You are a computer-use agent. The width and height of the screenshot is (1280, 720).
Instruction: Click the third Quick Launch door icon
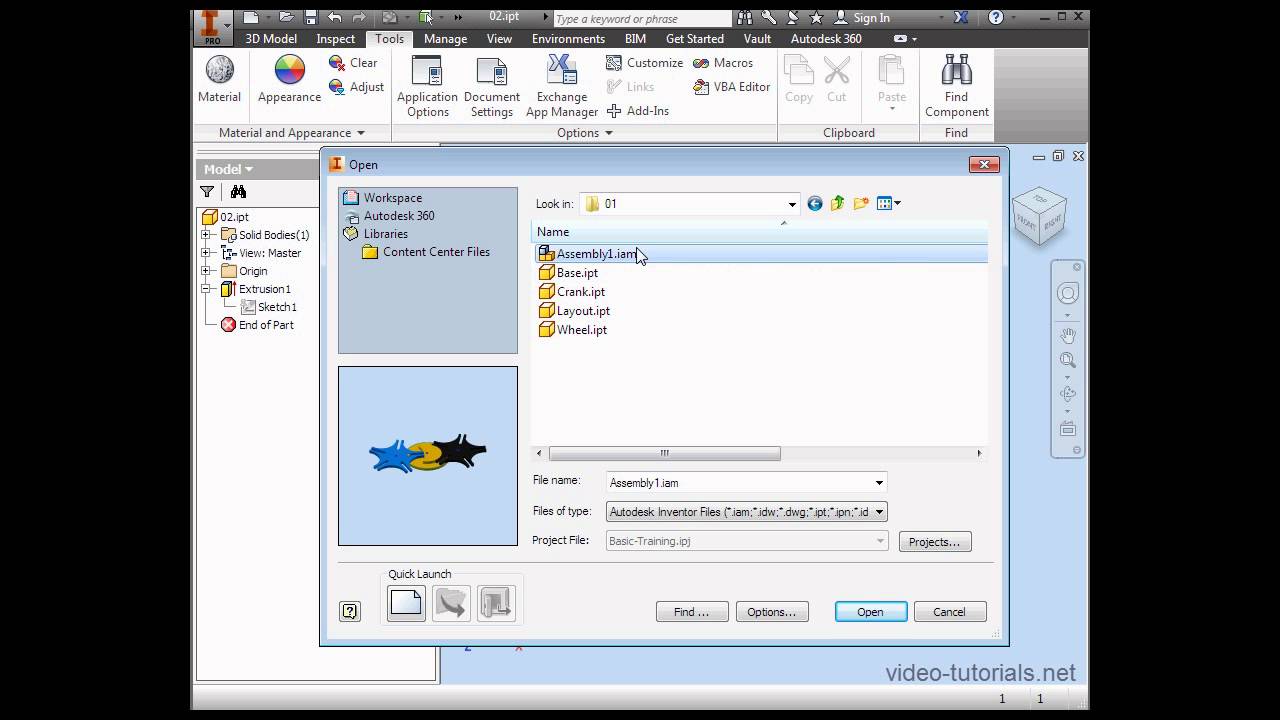[x=496, y=603]
